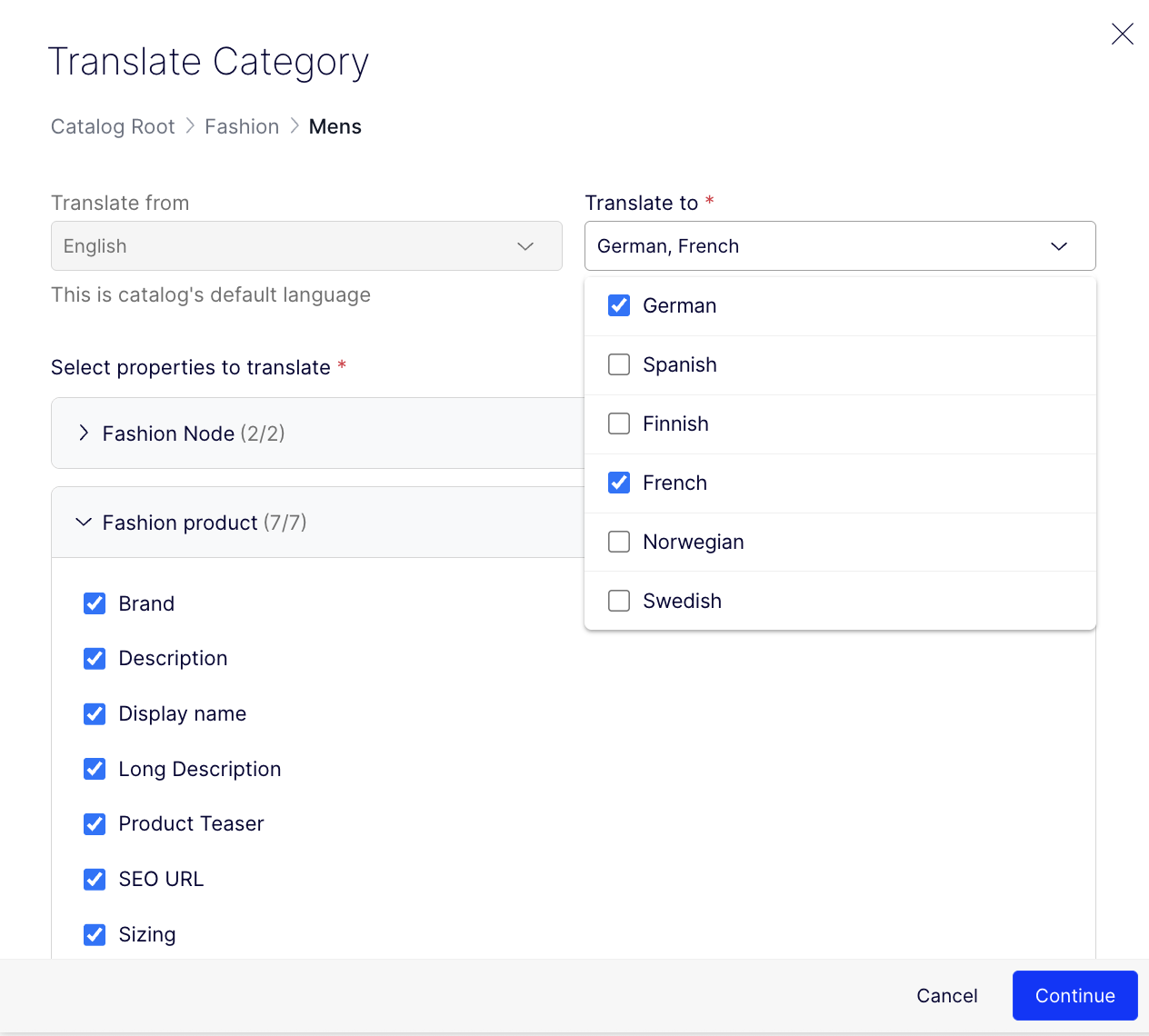Collapse the Fashion product section

pyautogui.click(x=83, y=522)
